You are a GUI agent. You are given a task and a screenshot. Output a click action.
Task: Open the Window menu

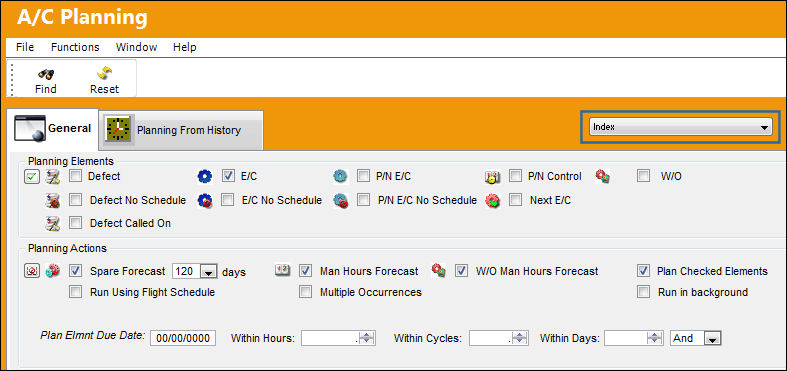point(137,47)
